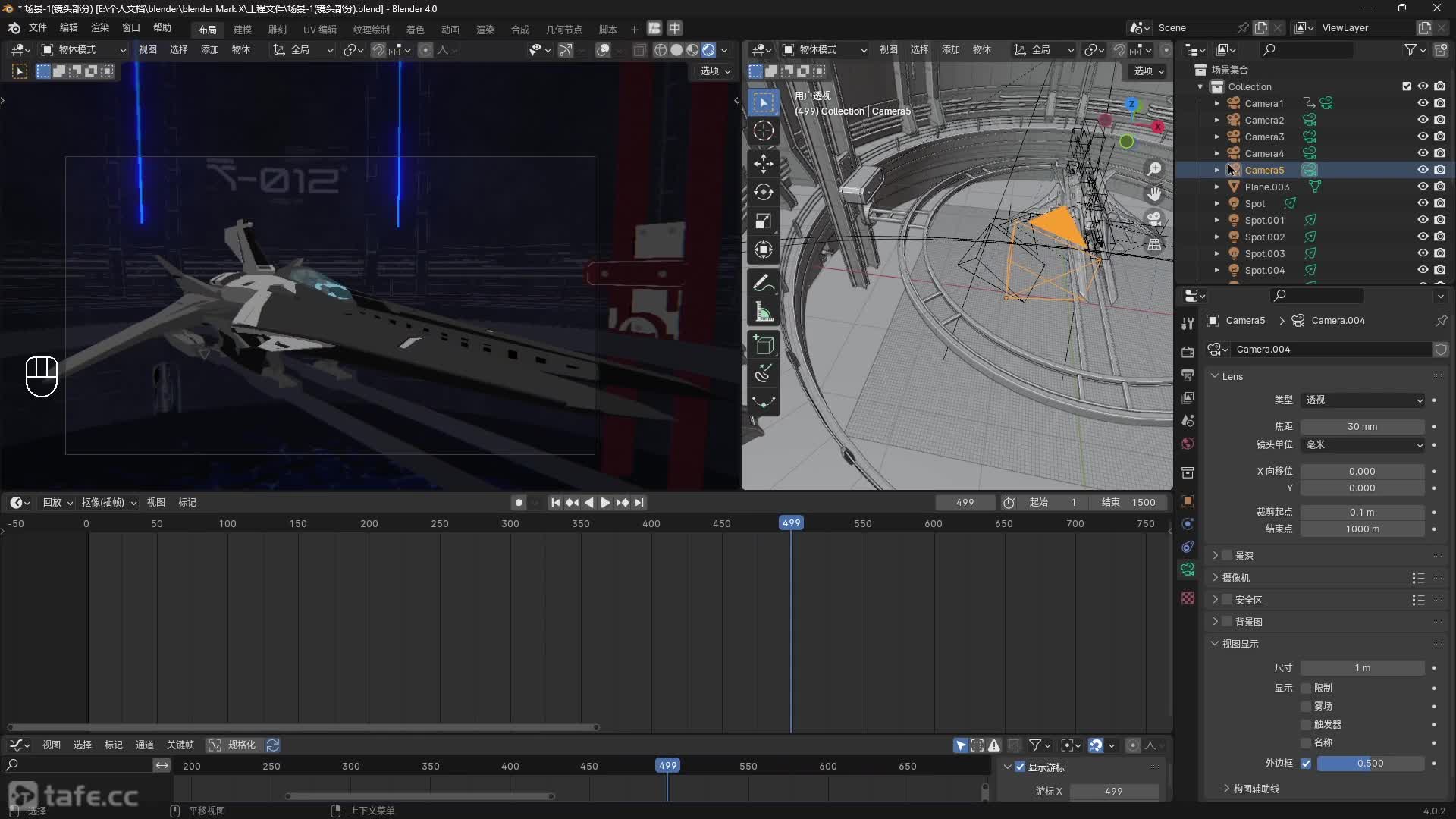Expand Camera5 in outliner
The image size is (1456, 819).
(1217, 170)
